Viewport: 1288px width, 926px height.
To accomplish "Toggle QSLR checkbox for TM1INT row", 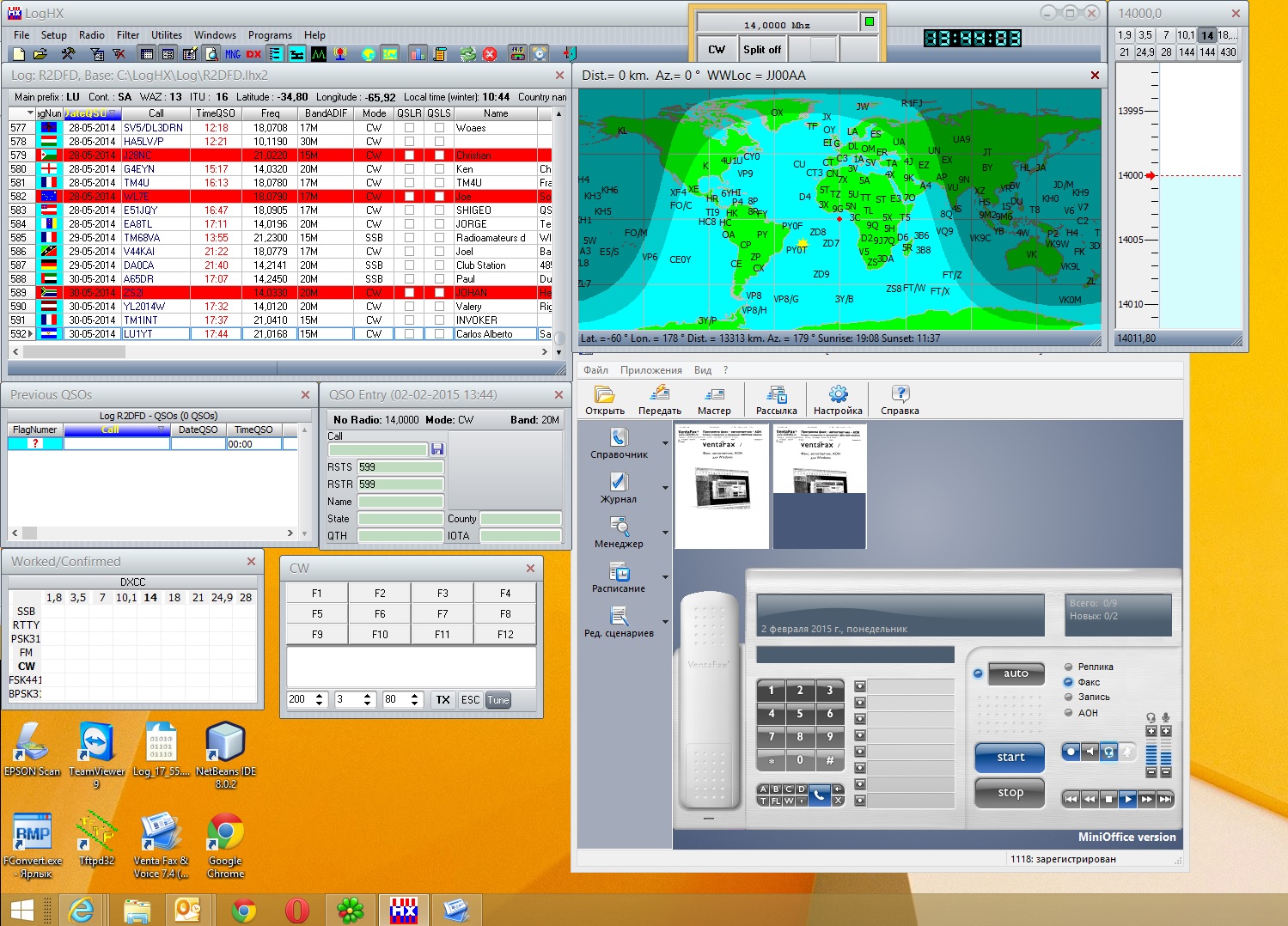I will click(409, 320).
